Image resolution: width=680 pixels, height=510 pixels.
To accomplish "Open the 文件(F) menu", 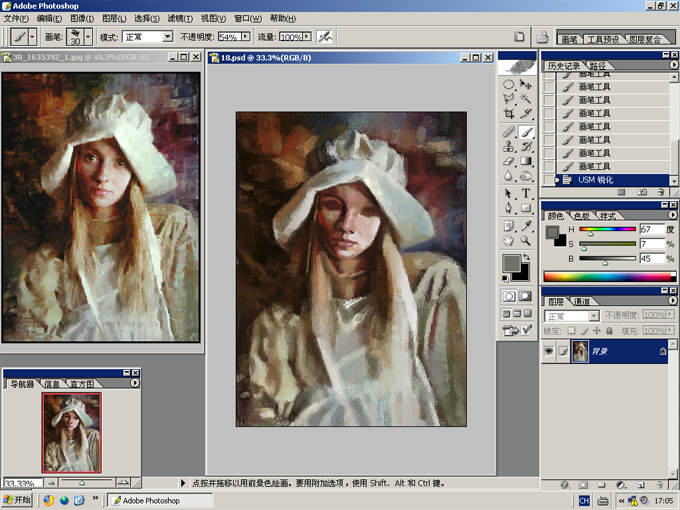I will point(16,18).
